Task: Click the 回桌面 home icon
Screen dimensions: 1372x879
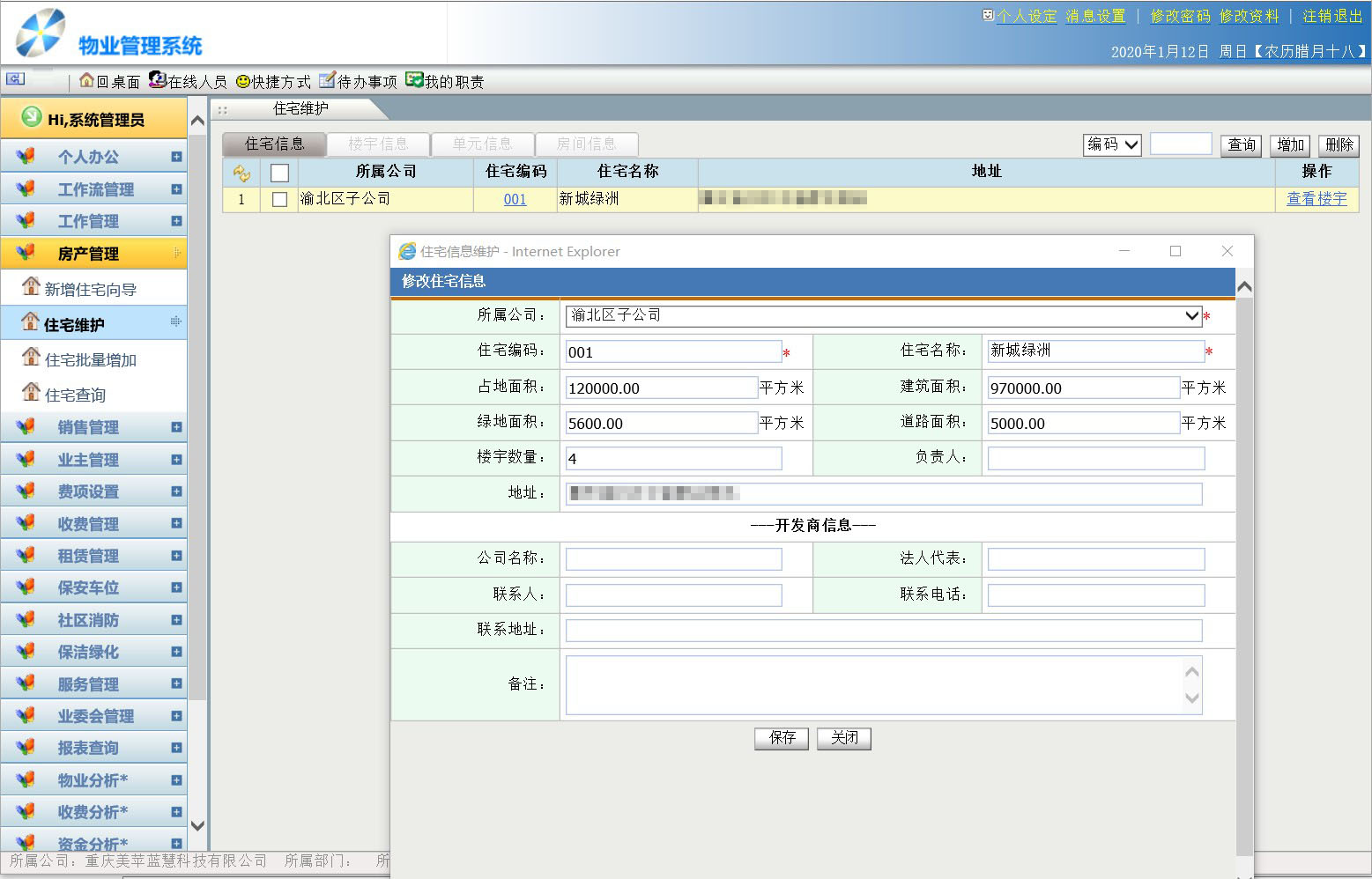Action: [86, 81]
